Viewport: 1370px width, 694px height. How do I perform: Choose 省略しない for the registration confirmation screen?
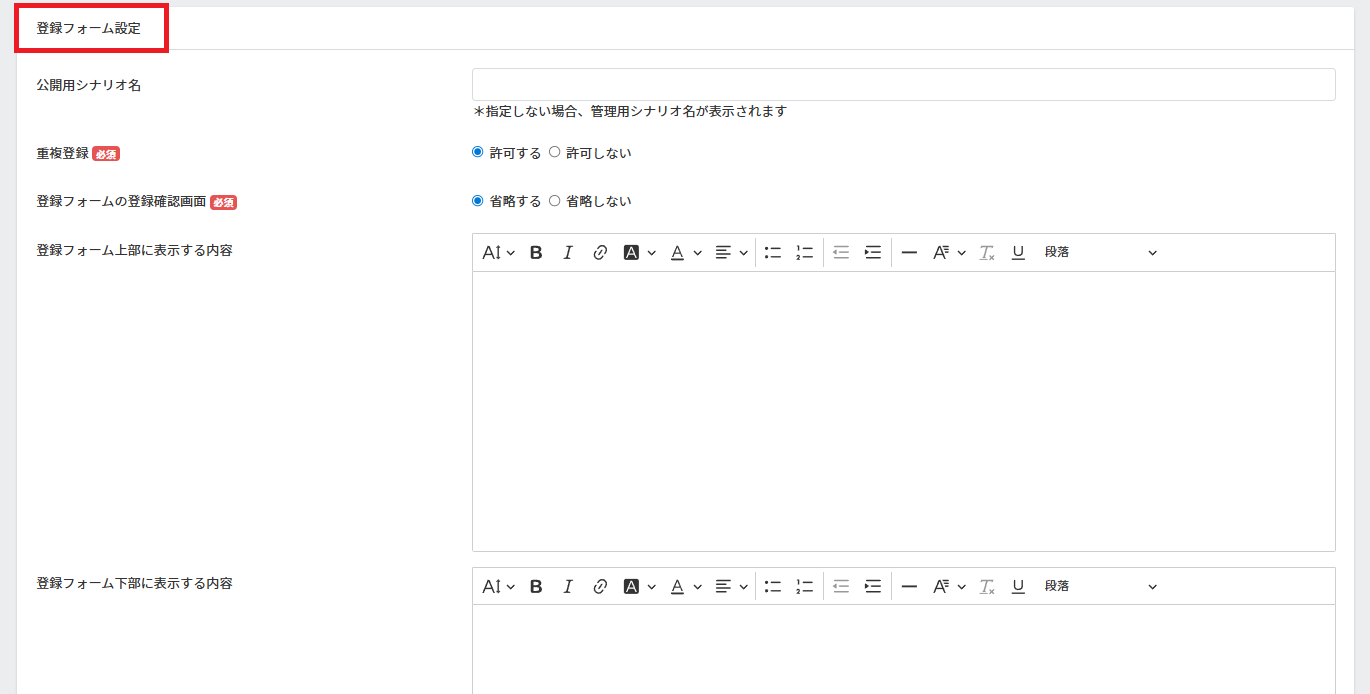pos(555,201)
